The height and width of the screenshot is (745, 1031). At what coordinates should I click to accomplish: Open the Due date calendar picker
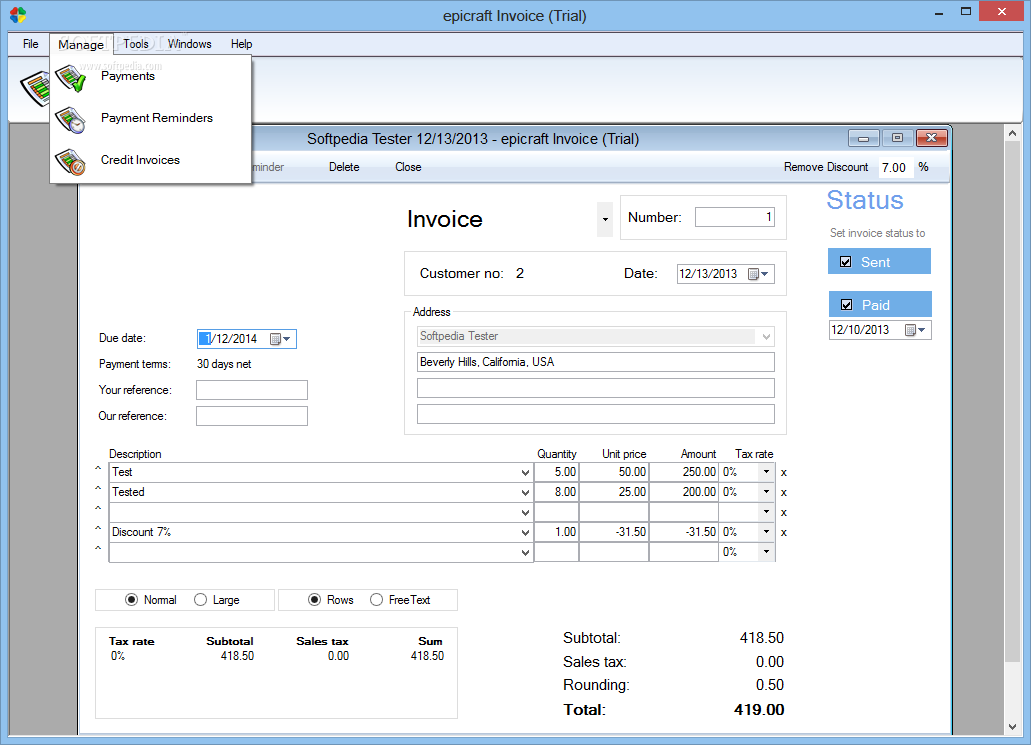280,339
